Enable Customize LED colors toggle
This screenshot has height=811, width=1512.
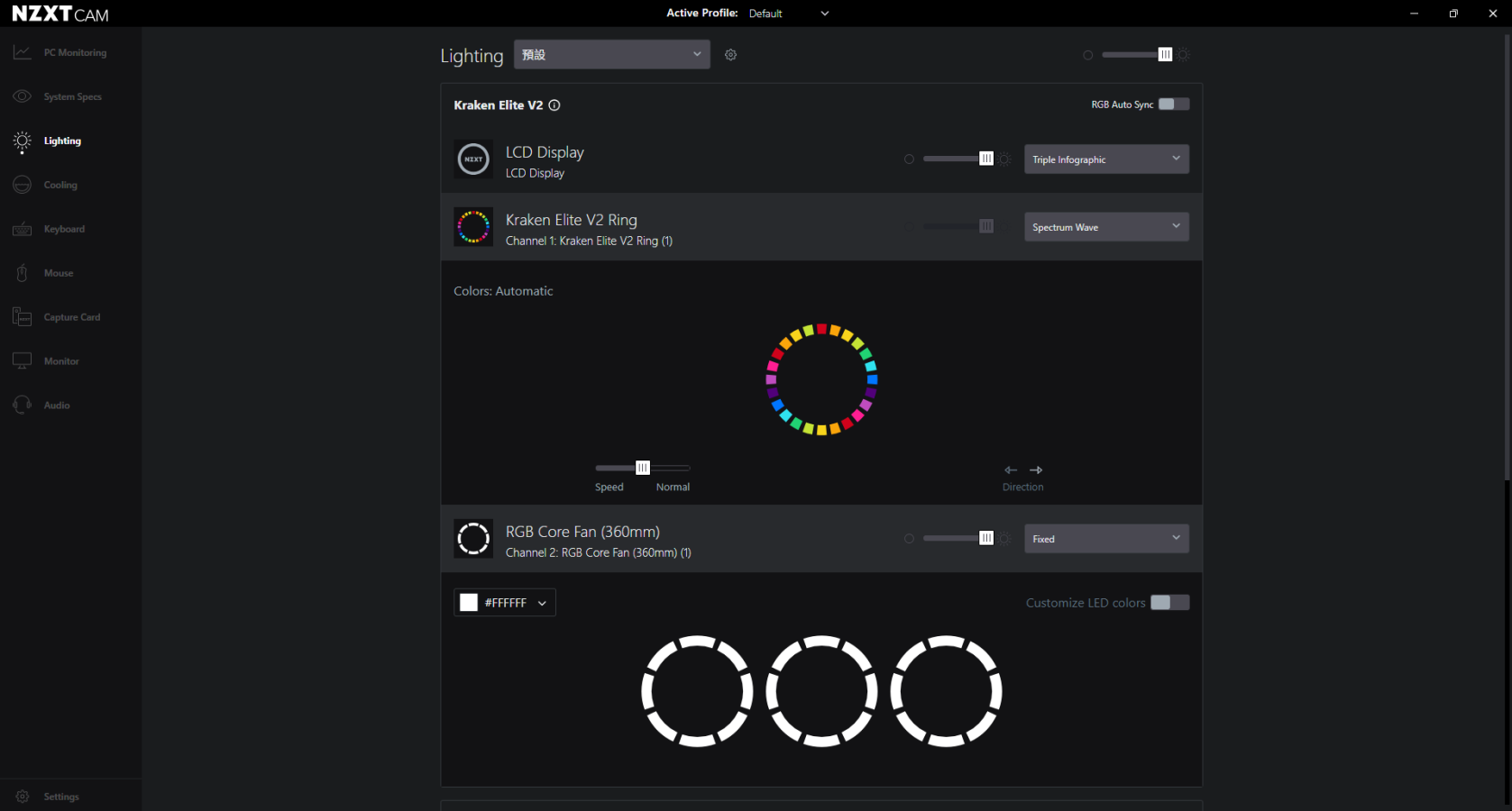(x=1169, y=603)
